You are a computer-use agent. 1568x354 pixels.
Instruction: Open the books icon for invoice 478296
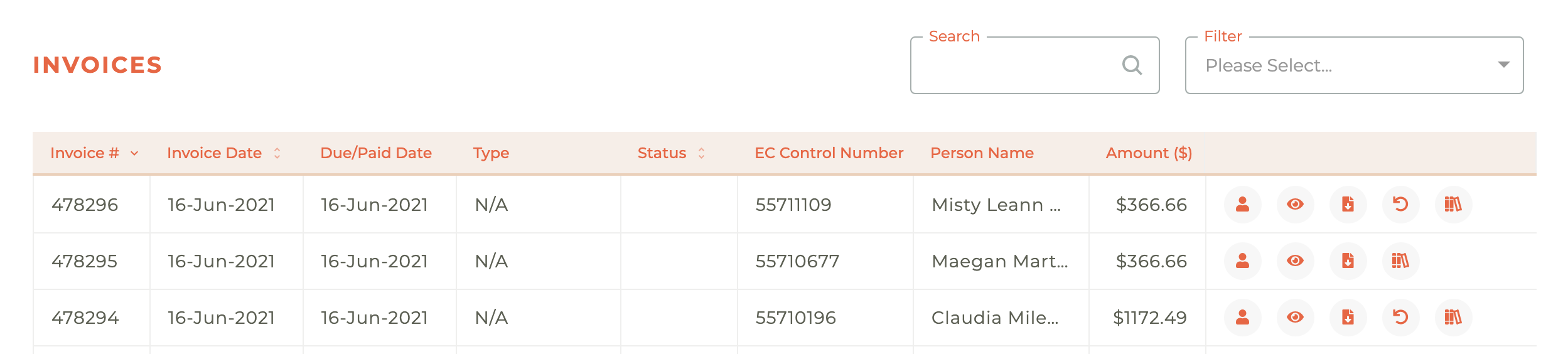pos(1453,205)
